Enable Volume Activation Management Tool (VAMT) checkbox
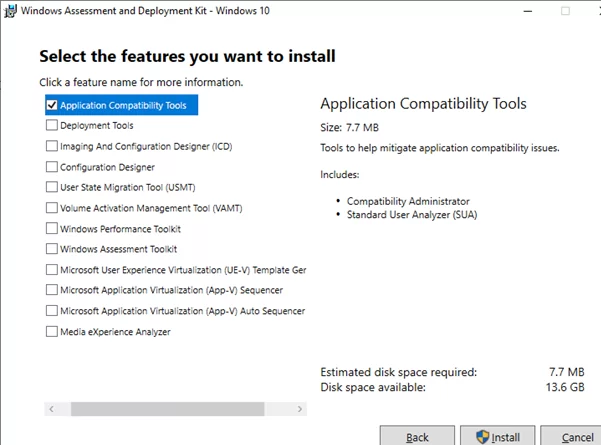This screenshot has height=445, width=601. pyautogui.click(x=52, y=208)
